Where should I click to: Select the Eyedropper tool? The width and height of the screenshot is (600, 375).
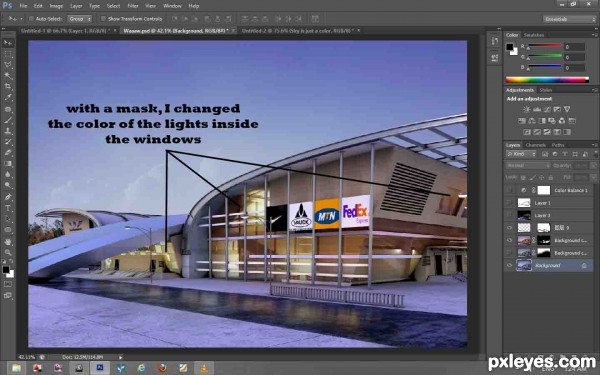(8, 98)
